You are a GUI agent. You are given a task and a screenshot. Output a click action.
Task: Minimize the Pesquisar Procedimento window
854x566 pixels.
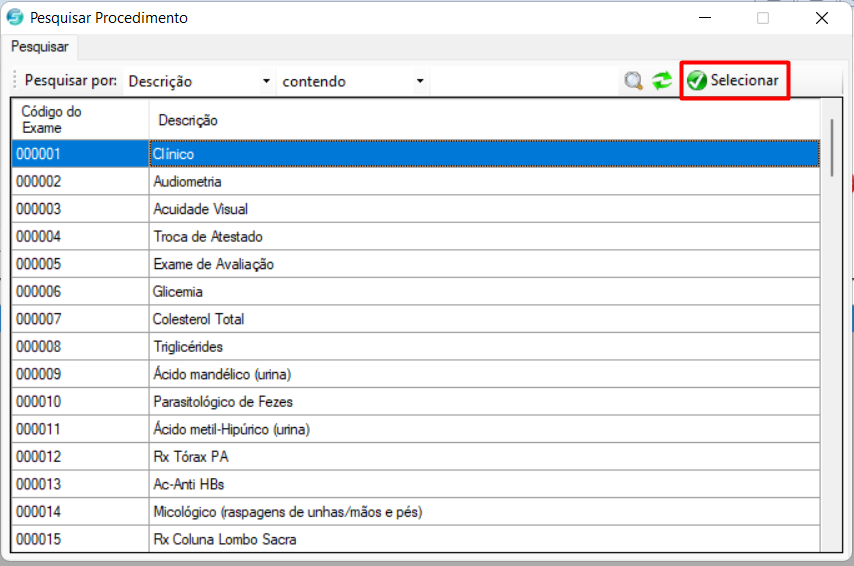coord(705,17)
